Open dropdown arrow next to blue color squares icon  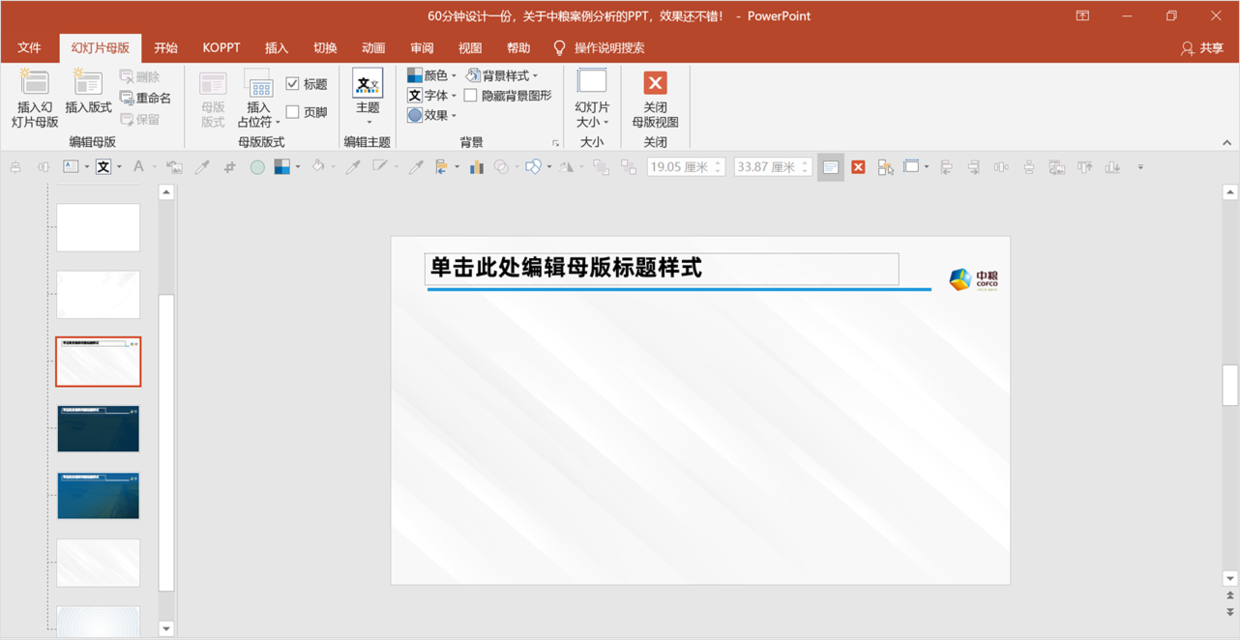click(x=298, y=167)
